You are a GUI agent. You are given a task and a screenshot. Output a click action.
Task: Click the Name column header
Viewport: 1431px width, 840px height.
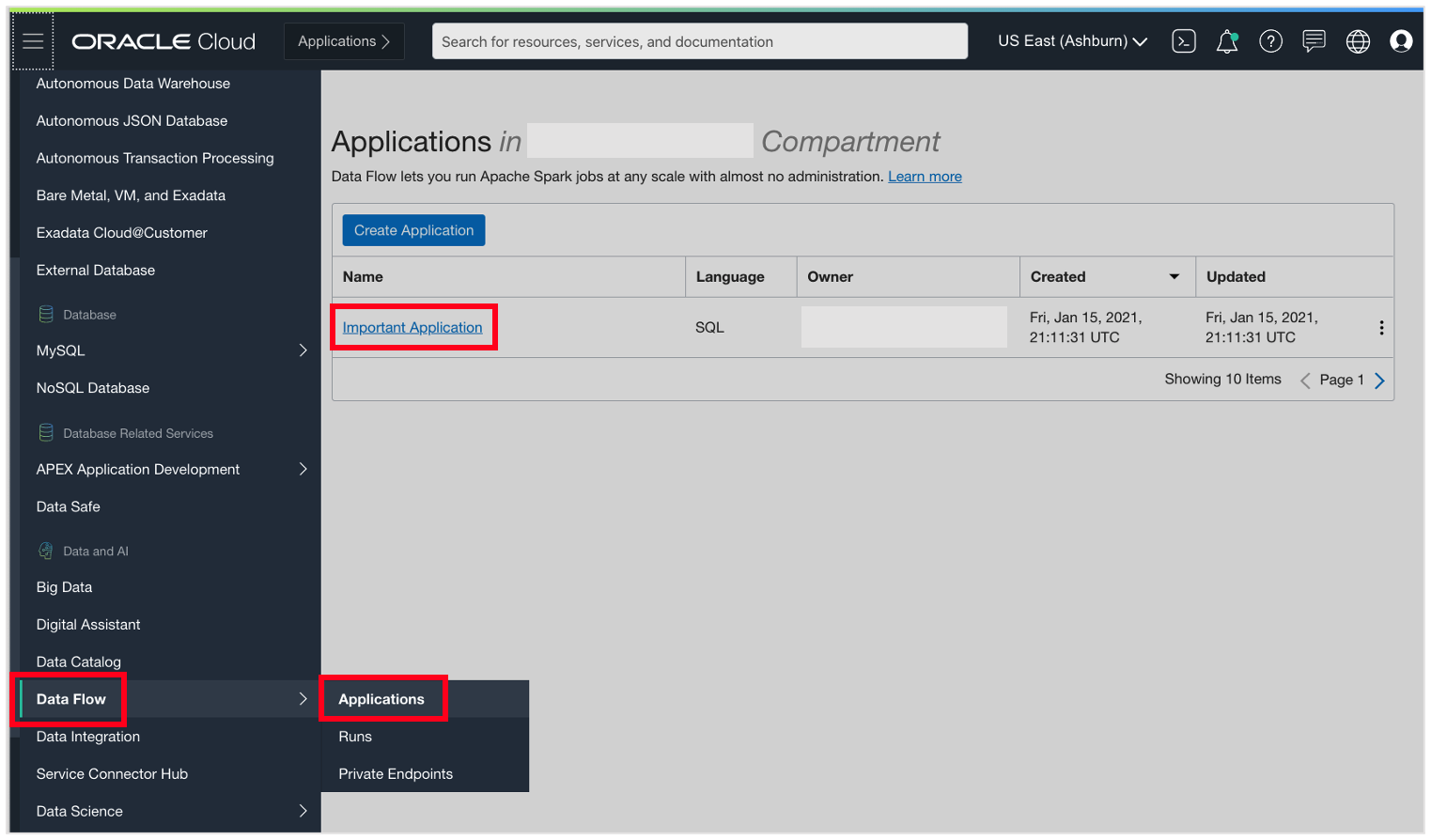click(x=363, y=277)
